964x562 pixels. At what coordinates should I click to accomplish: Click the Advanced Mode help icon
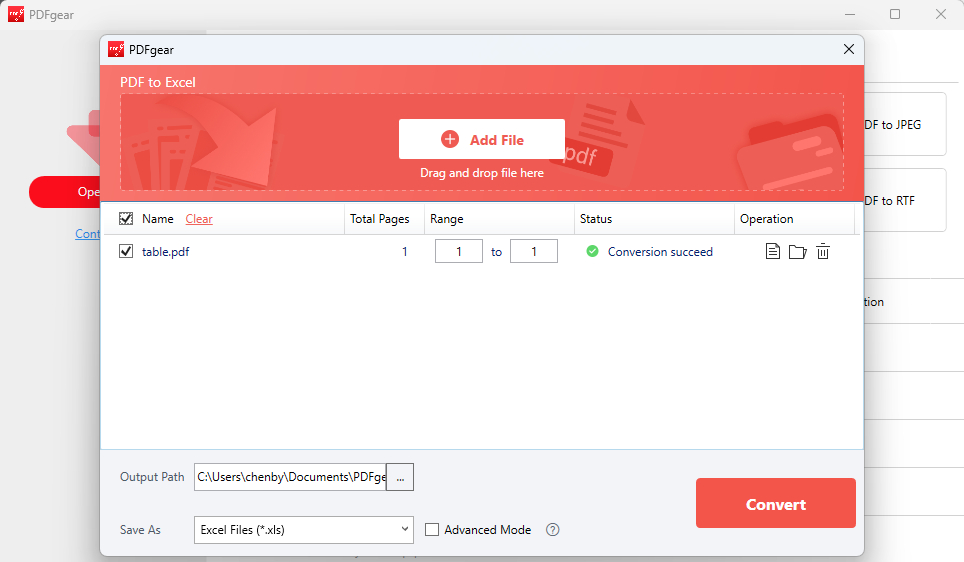553,529
